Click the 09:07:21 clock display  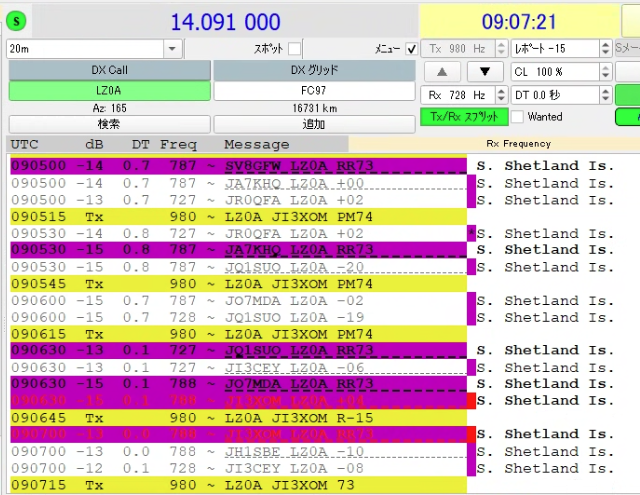(519, 22)
